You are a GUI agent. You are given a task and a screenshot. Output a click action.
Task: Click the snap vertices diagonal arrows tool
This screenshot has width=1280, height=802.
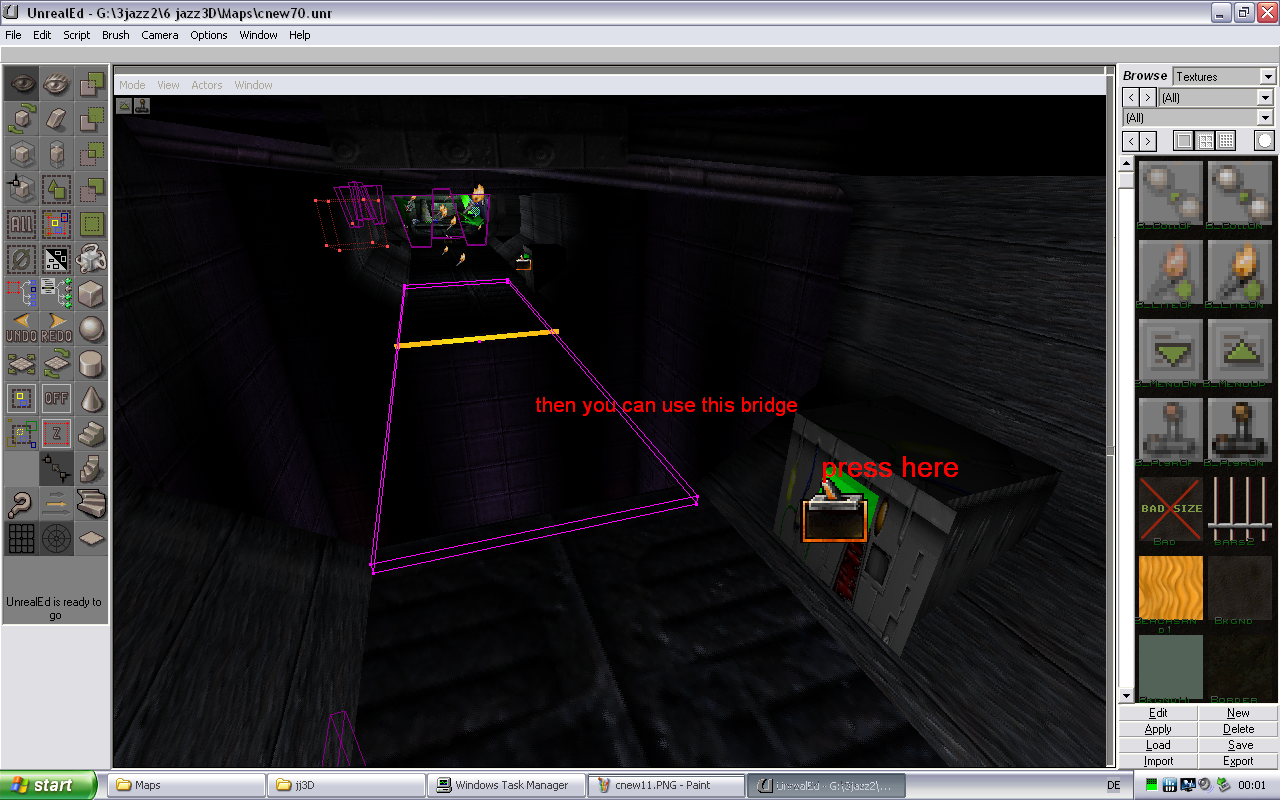(57, 468)
